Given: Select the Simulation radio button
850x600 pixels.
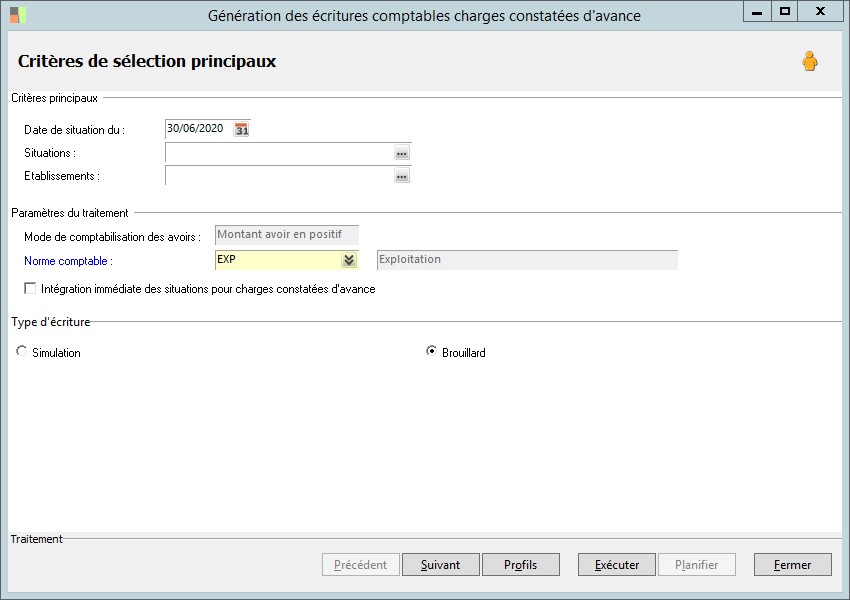Looking at the screenshot, I should (22, 351).
